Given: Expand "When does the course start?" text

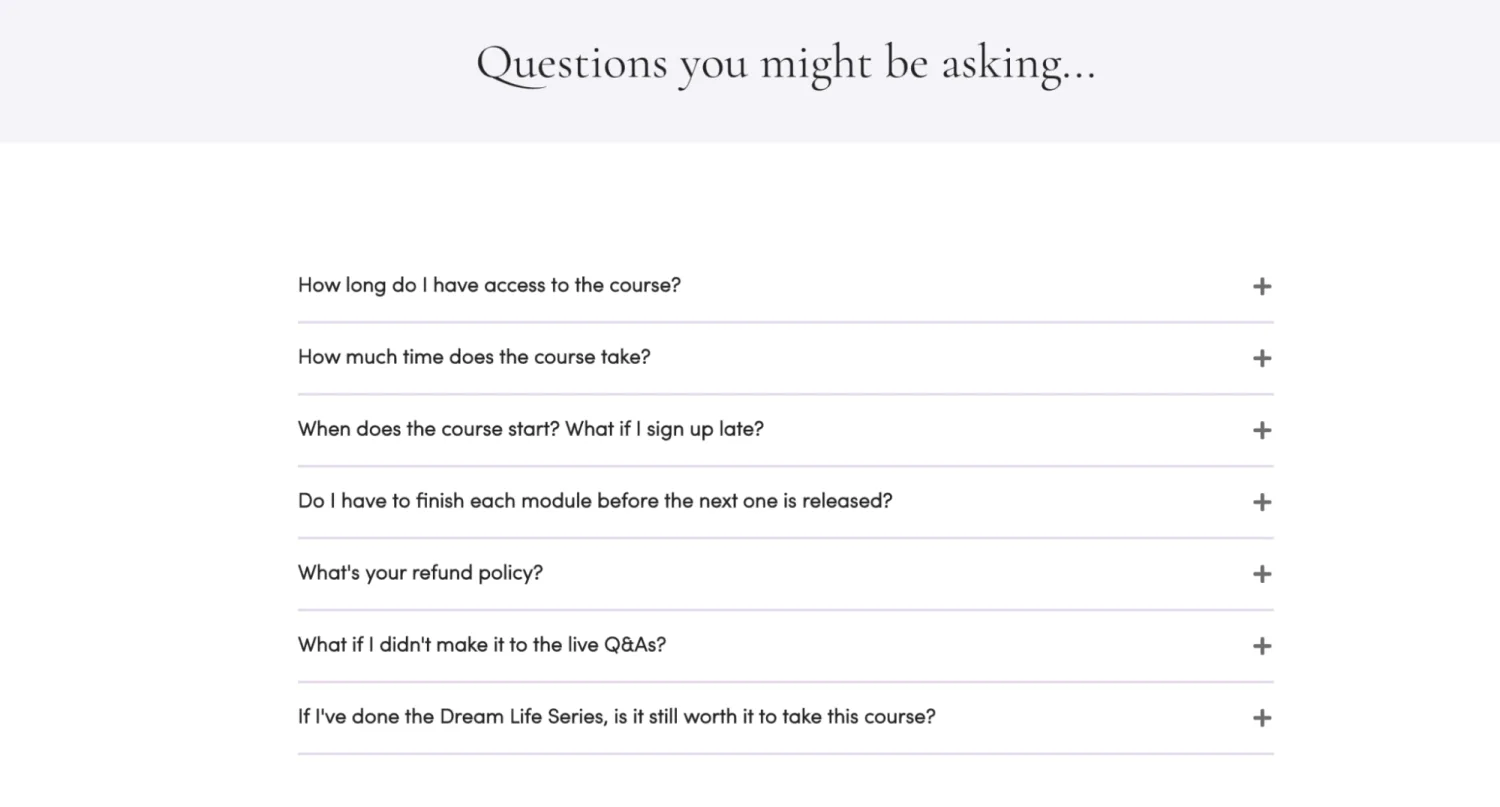Looking at the screenshot, I should [530, 429].
